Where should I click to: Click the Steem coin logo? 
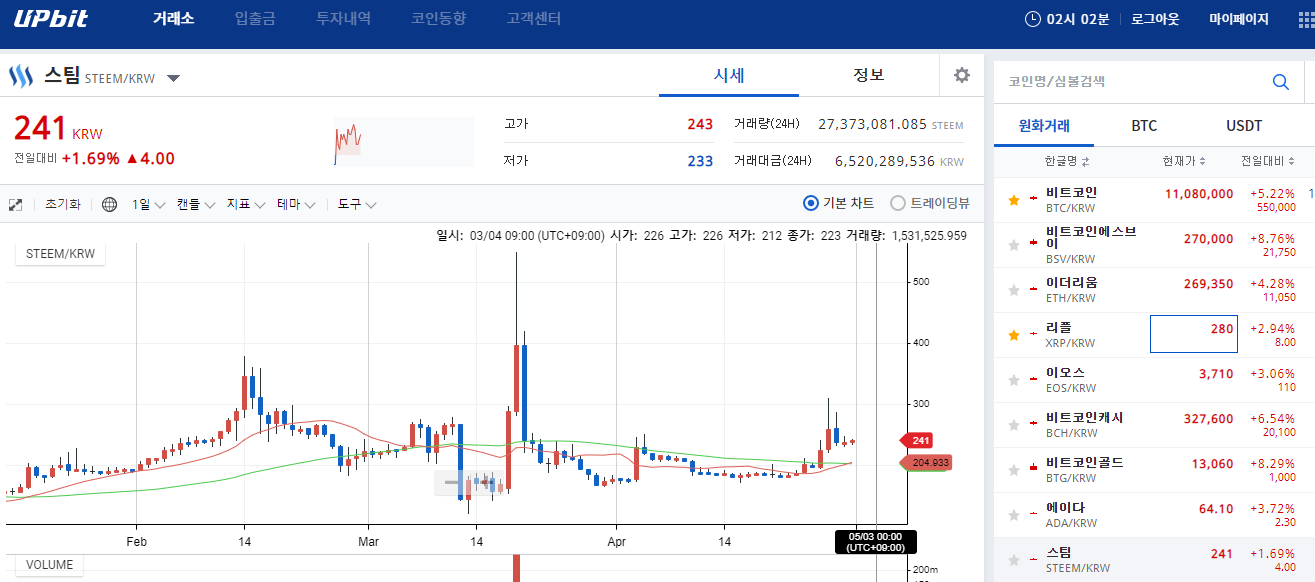click(x=22, y=76)
